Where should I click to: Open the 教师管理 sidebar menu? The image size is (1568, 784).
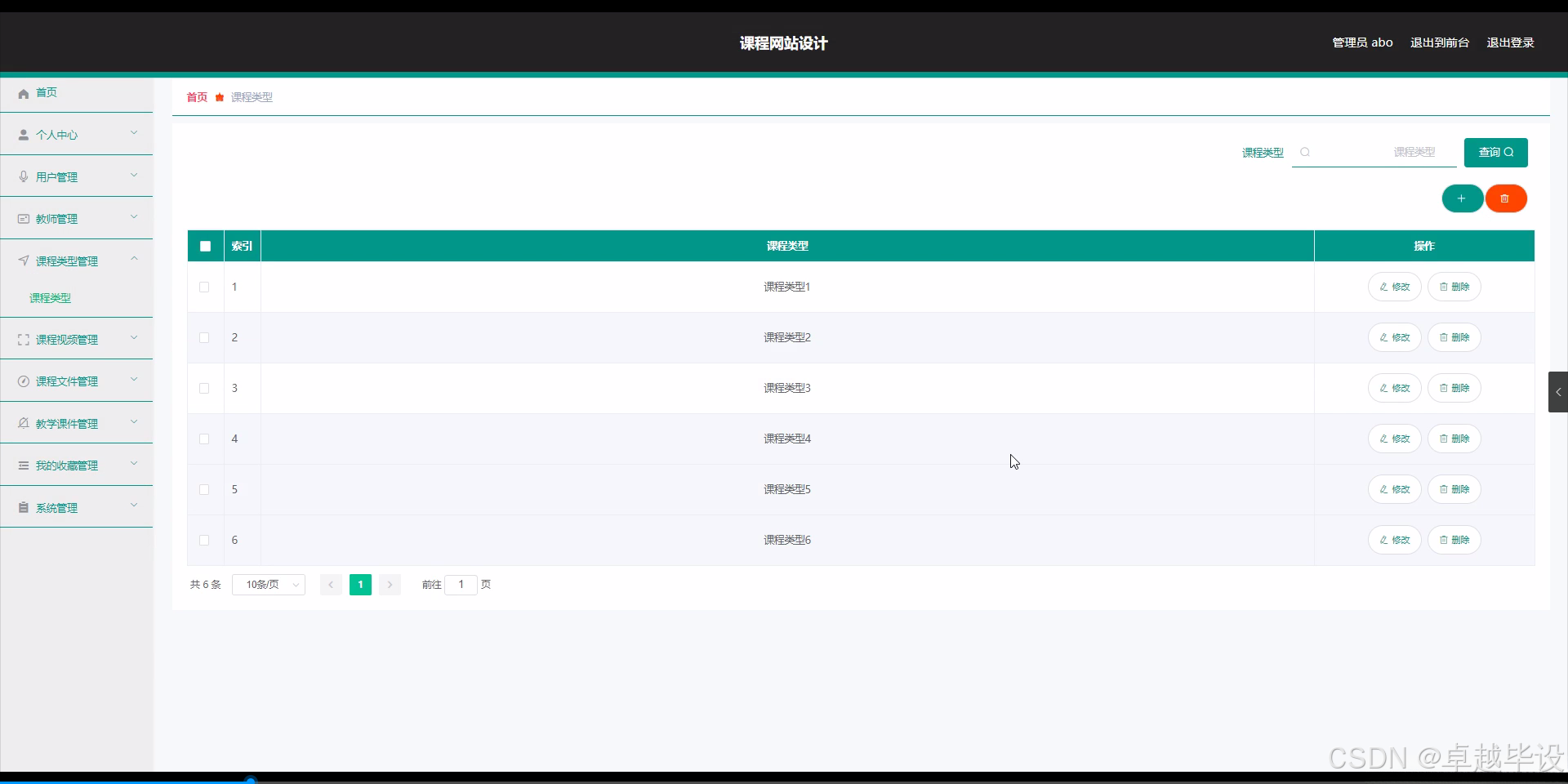tap(77, 219)
